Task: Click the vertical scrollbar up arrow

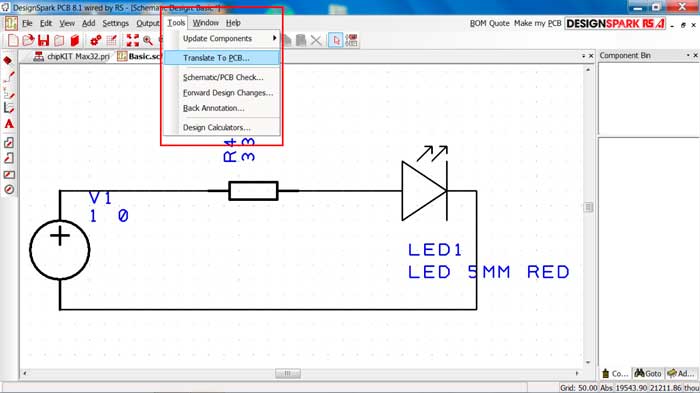Action: tap(588, 70)
